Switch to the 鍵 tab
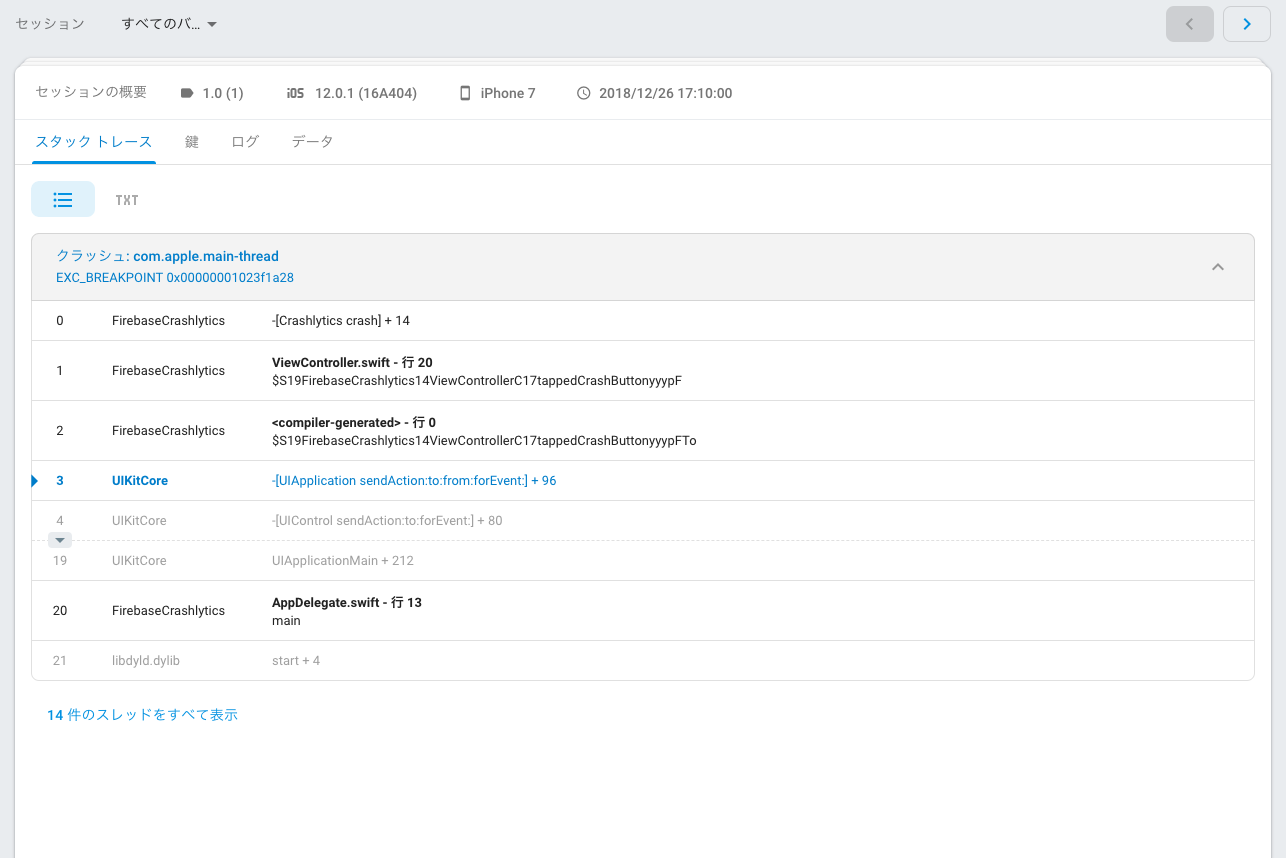This screenshot has width=1286, height=858. click(191, 141)
